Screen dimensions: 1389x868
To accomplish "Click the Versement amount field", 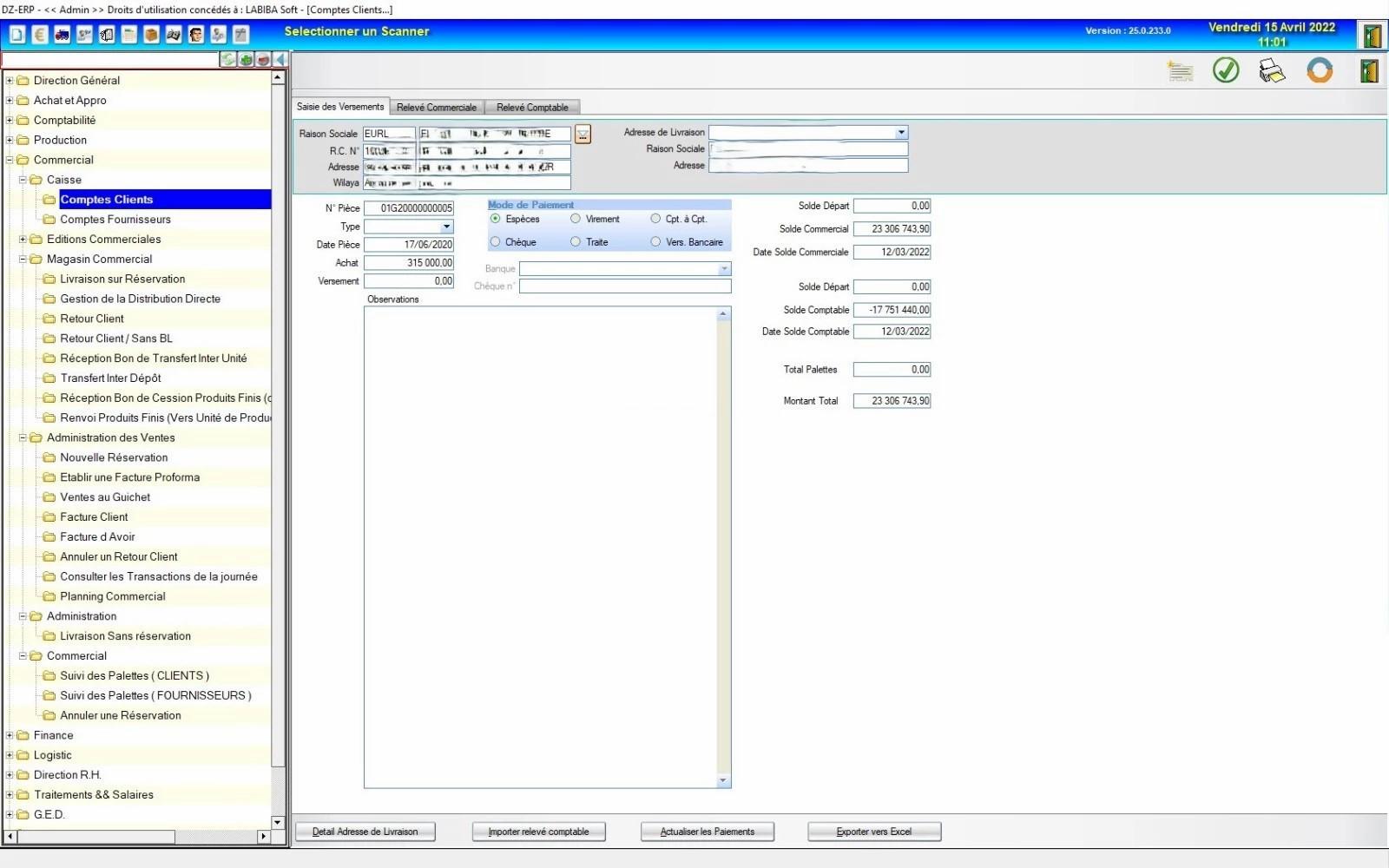I will pyautogui.click(x=409, y=281).
